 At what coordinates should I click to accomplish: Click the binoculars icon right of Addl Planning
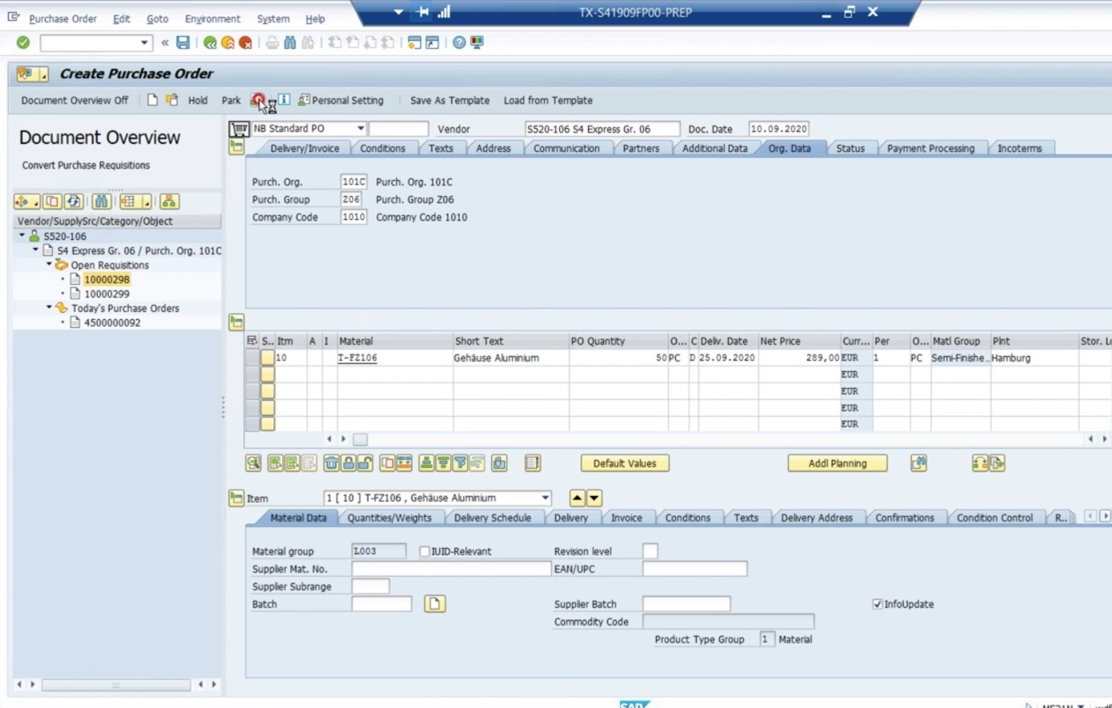coord(918,463)
